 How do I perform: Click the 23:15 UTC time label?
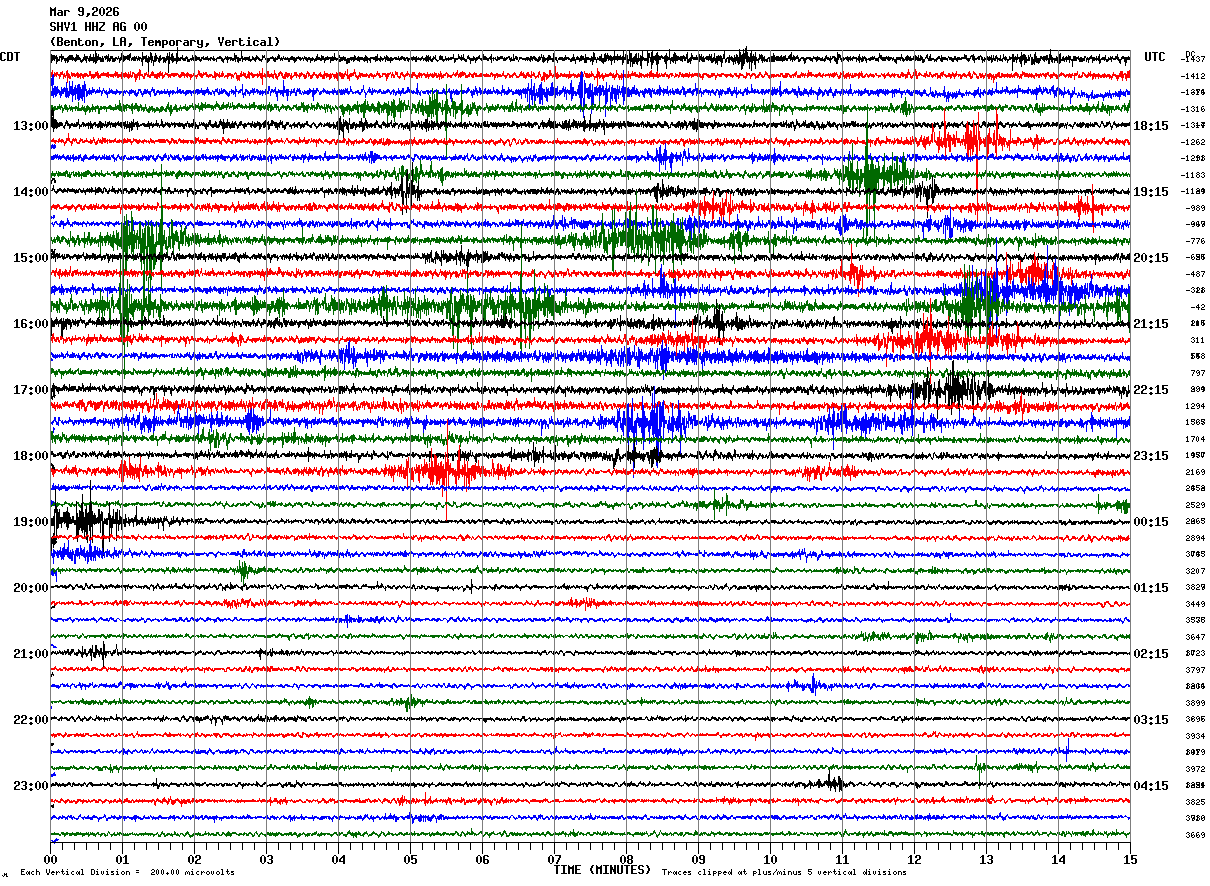1151,456
